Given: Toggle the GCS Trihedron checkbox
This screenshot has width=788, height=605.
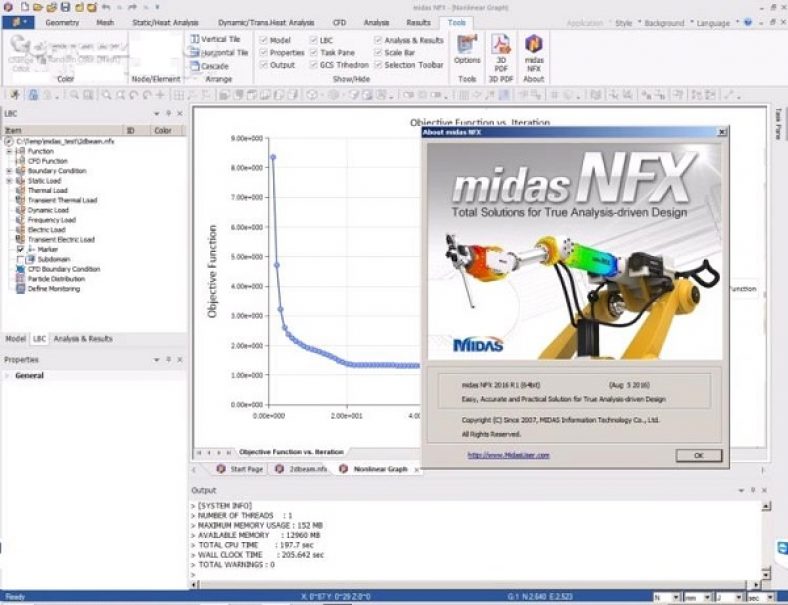Looking at the screenshot, I should pyautogui.click(x=314, y=65).
